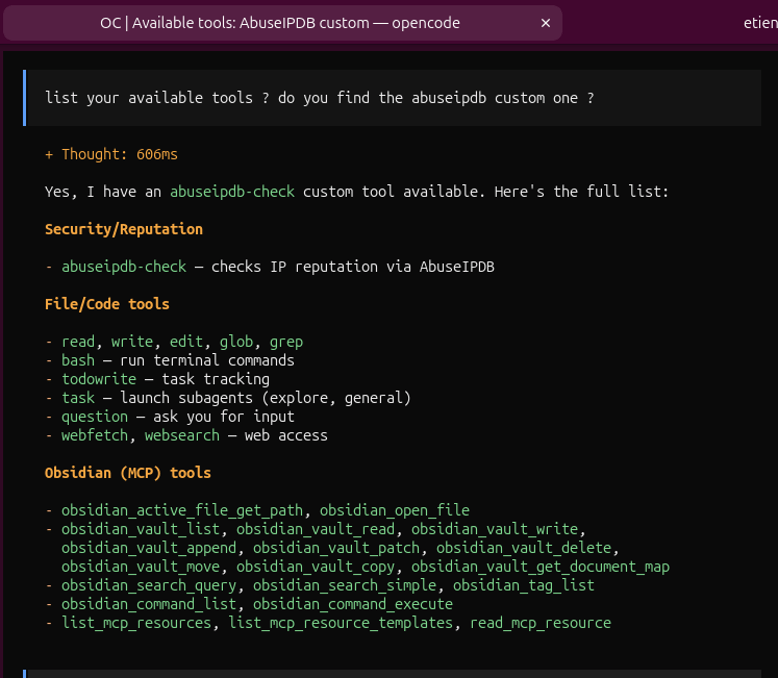Click 'obsidian_search_simple' tool name

[x=344, y=586]
